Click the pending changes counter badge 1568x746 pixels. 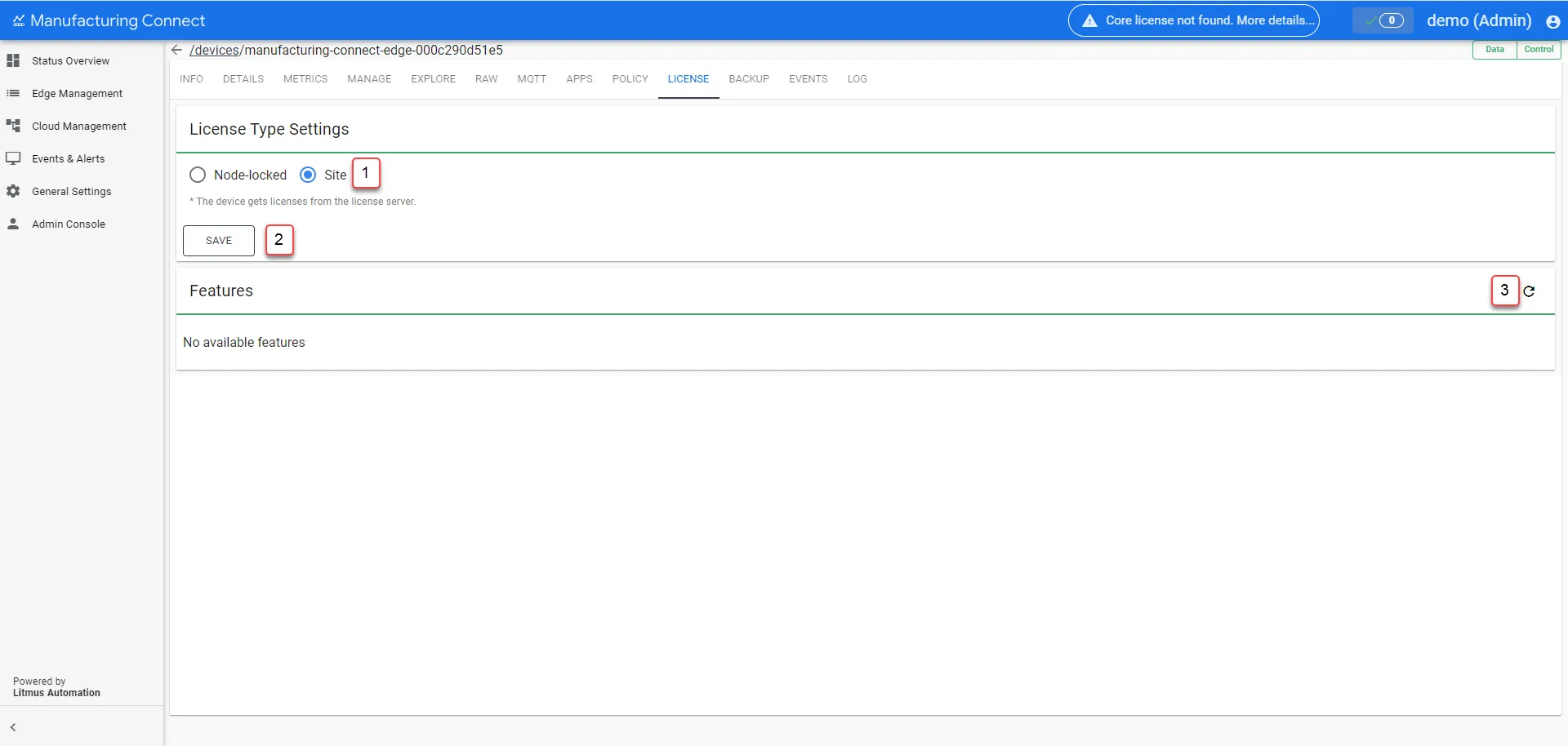[1392, 20]
